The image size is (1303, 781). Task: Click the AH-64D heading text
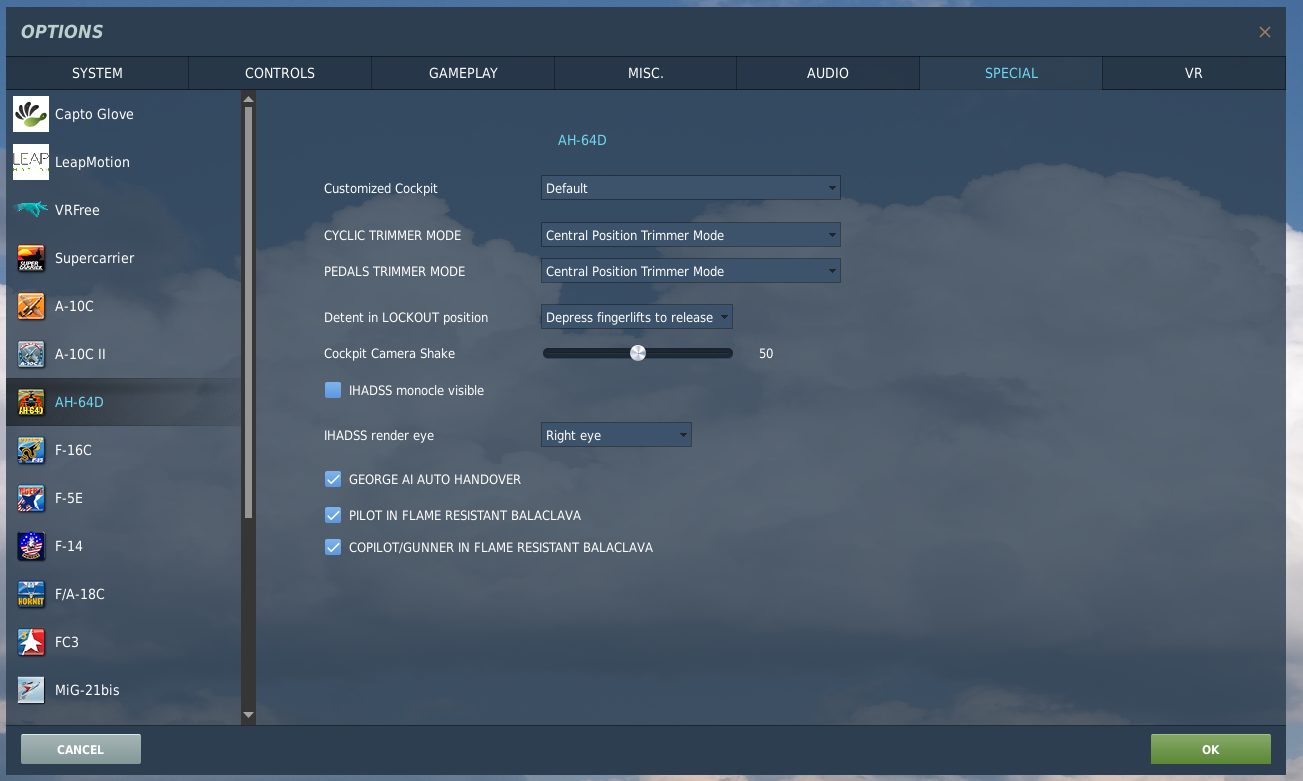click(582, 140)
